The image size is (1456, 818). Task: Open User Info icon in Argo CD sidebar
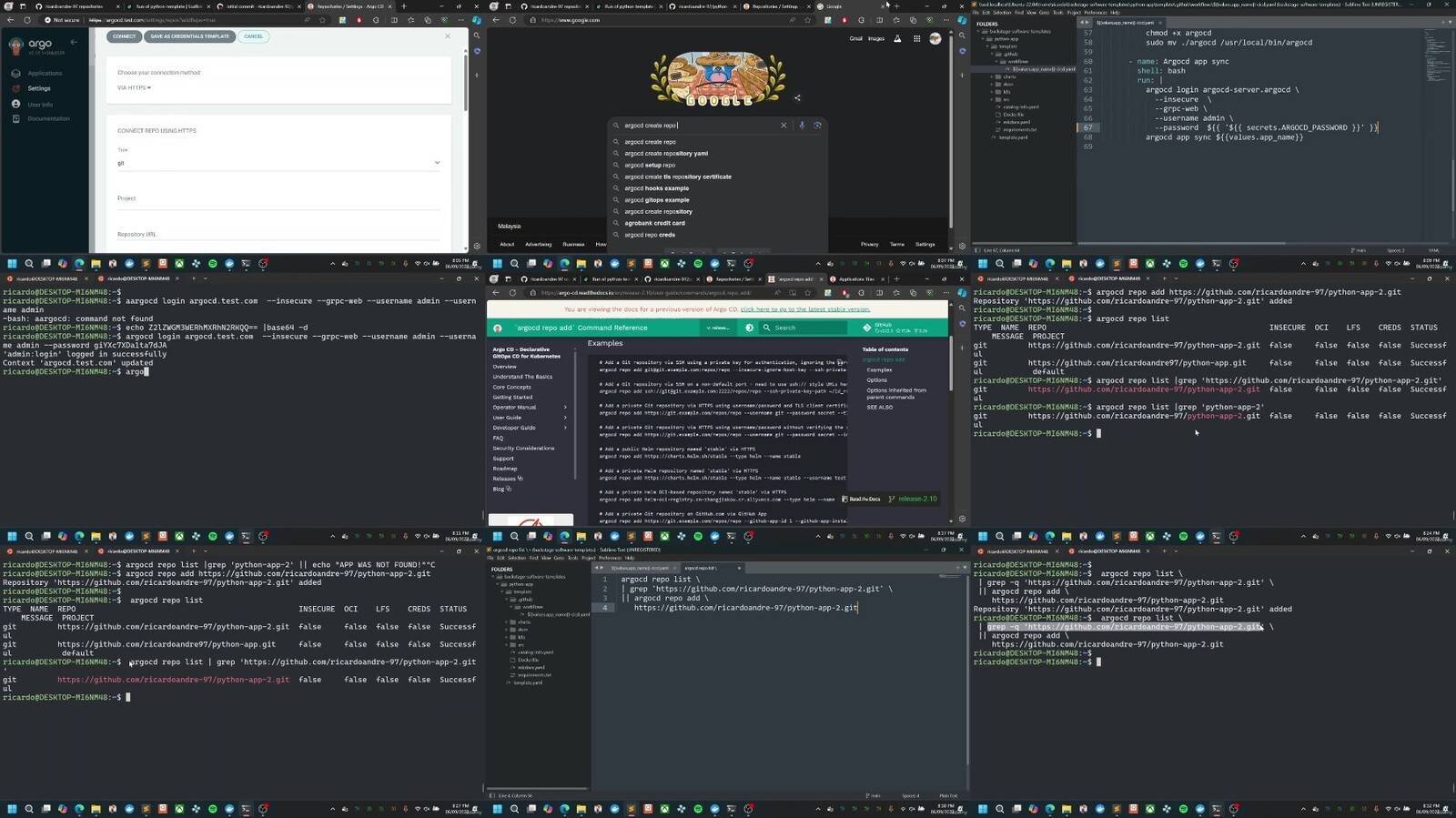point(15,104)
